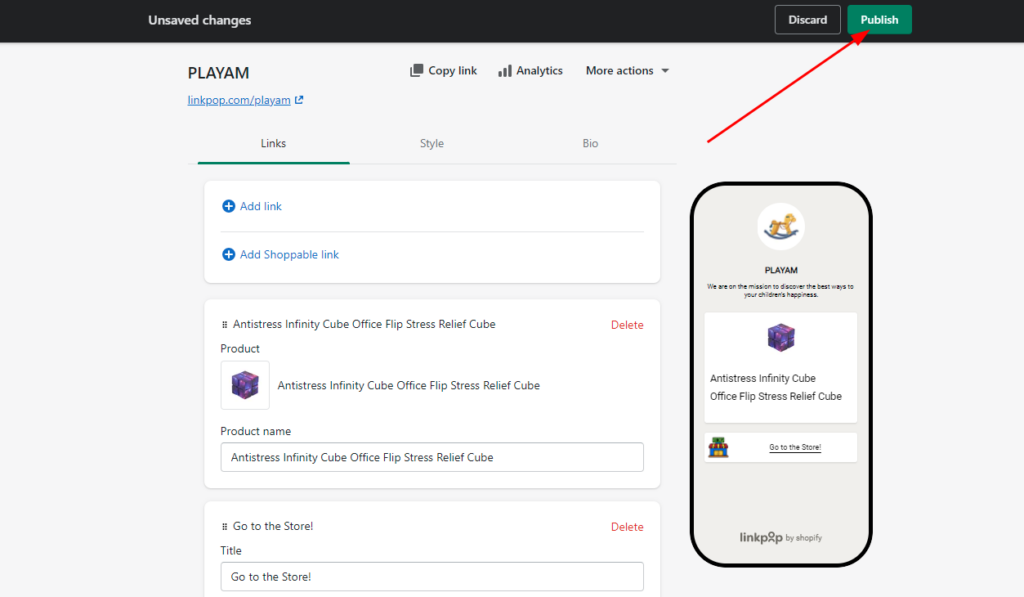Click the rocking horse avatar in preview
Image resolution: width=1024 pixels, height=597 pixels.
point(781,227)
